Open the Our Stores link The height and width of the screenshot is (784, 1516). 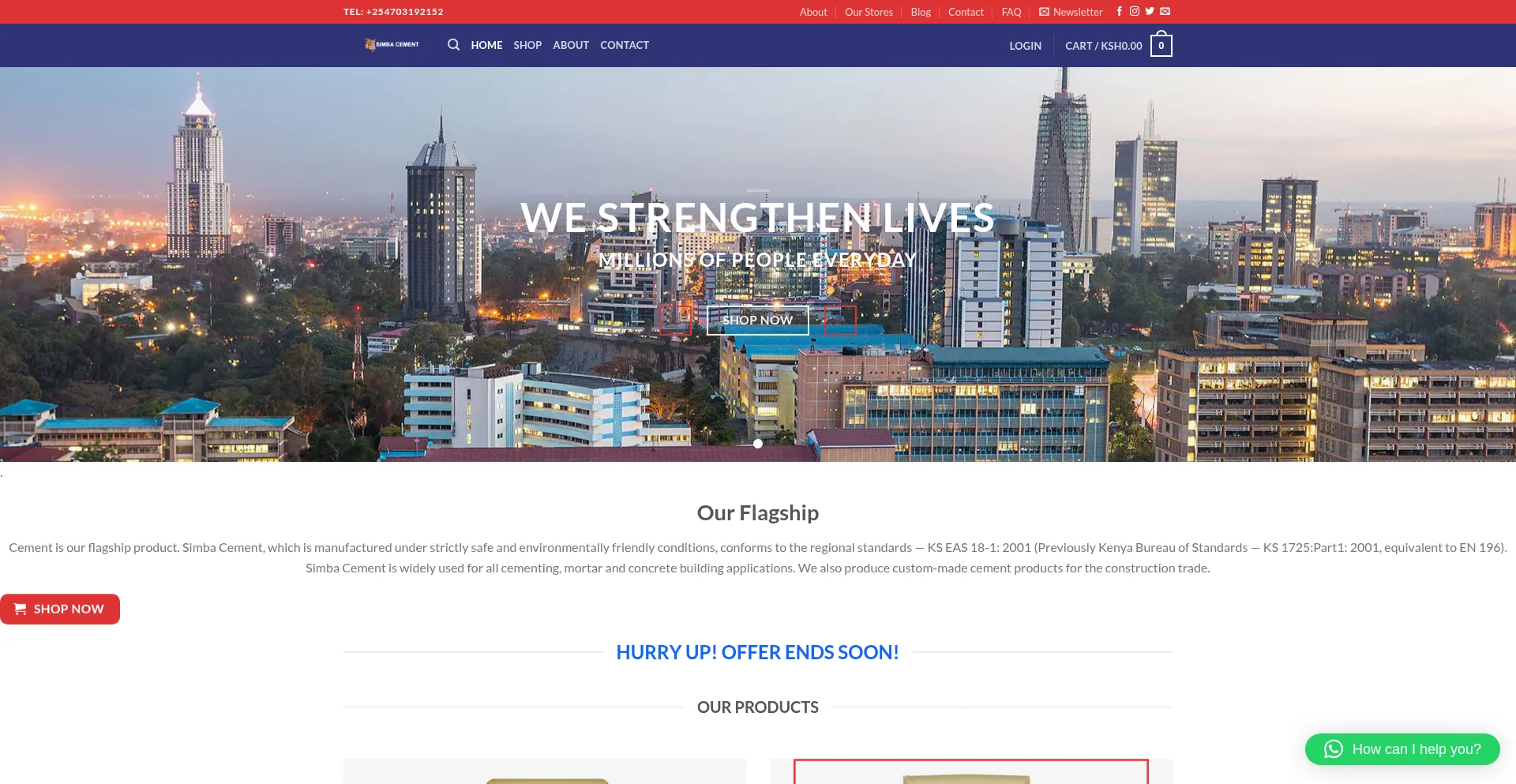click(x=869, y=12)
